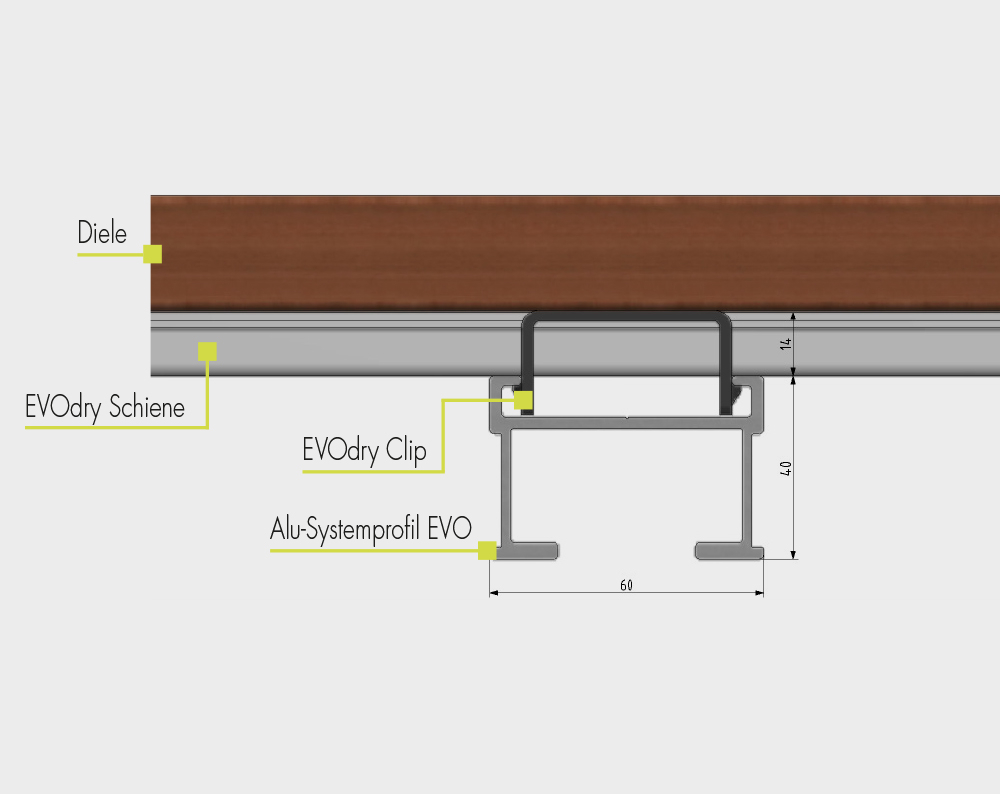
Task: Select the 'EVOdry Clip' label text
Action: point(364,451)
